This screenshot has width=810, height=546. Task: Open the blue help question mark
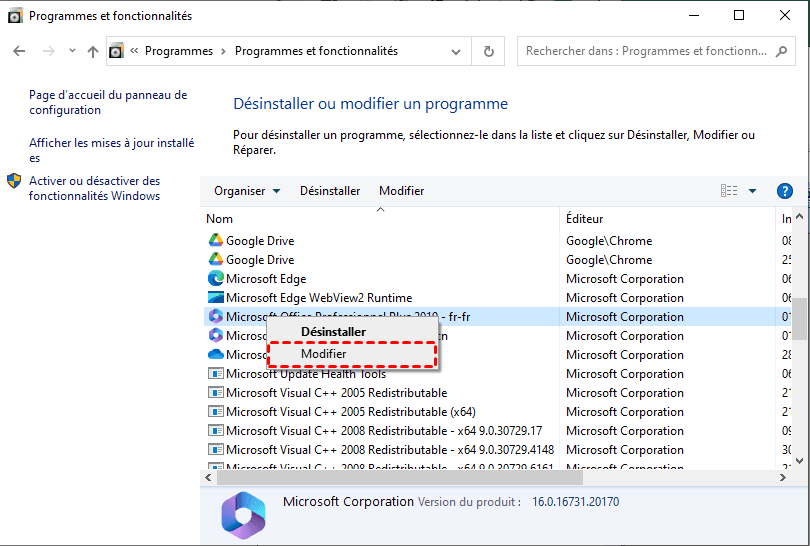[784, 191]
